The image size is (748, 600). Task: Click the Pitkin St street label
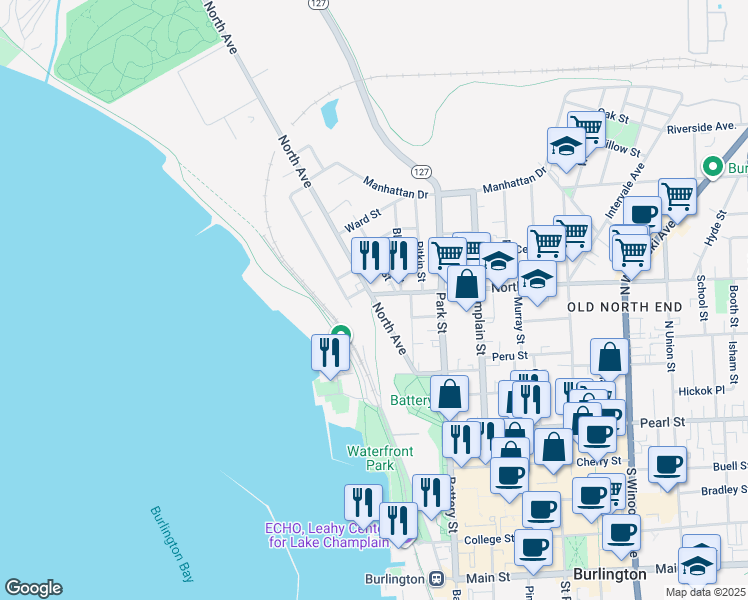click(x=420, y=261)
